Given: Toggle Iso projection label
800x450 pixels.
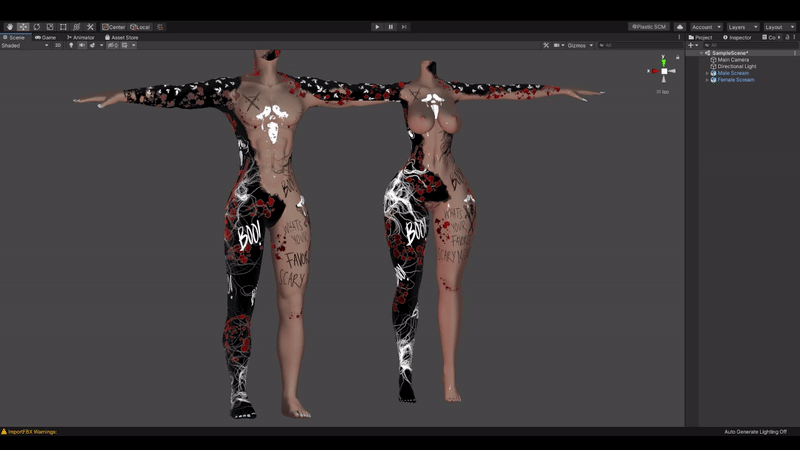Looking at the screenshot, I should 663,92.
